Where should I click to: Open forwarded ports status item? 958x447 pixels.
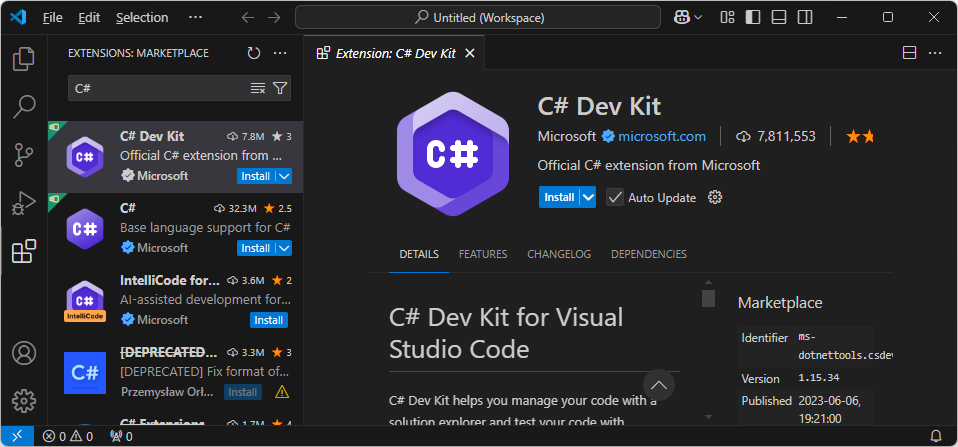[x=121, y=436]
